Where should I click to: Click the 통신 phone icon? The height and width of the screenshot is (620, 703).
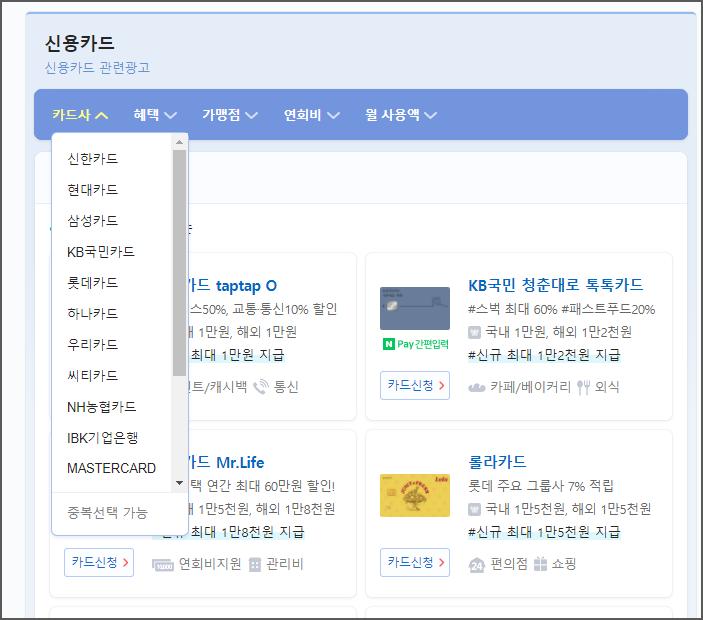coord(261,386)
